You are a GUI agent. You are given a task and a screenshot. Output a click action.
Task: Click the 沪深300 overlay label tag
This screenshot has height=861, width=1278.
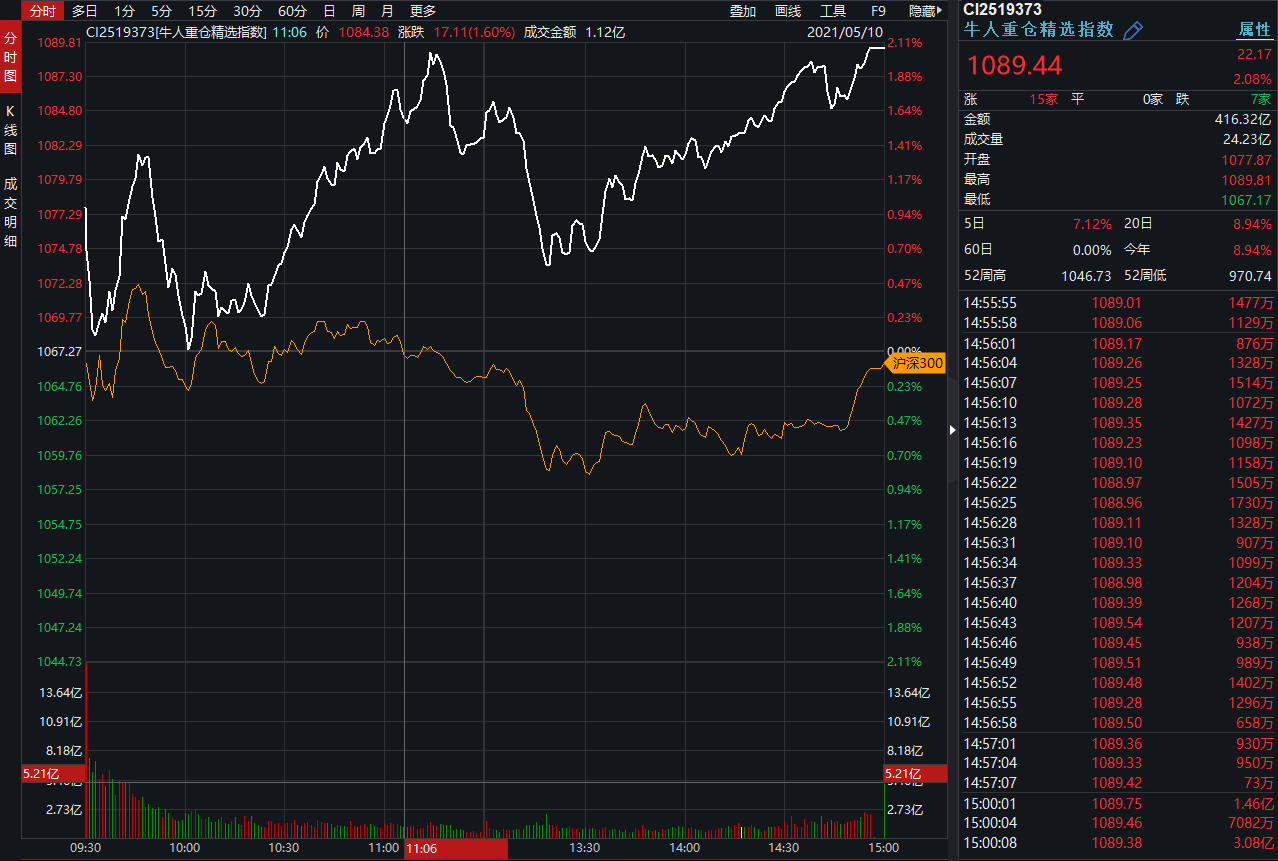(x=916, y=364)
